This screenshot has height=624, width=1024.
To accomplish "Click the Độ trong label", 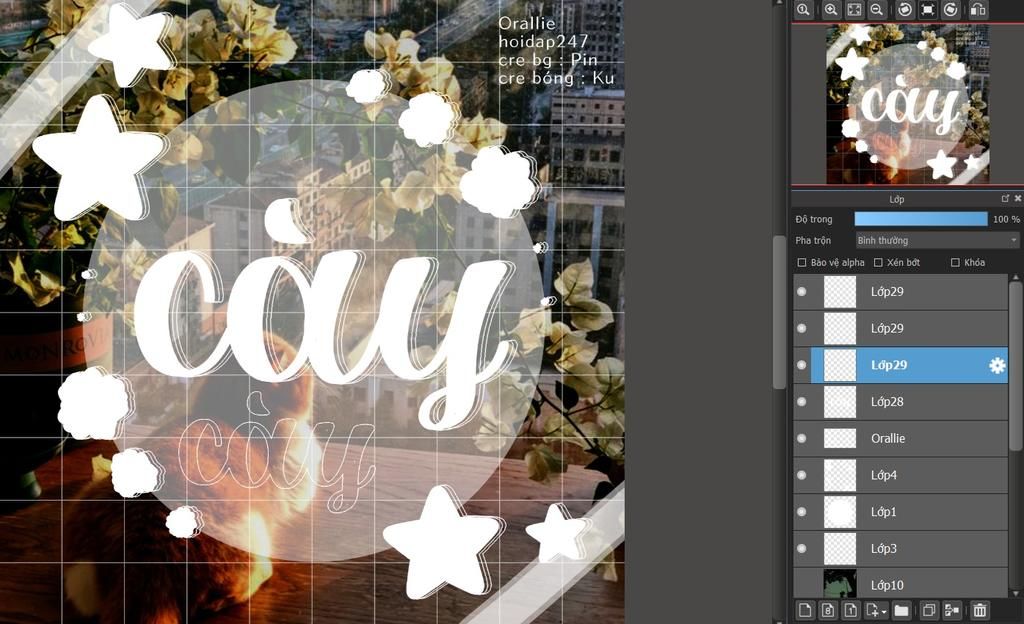I will [814, 219].
